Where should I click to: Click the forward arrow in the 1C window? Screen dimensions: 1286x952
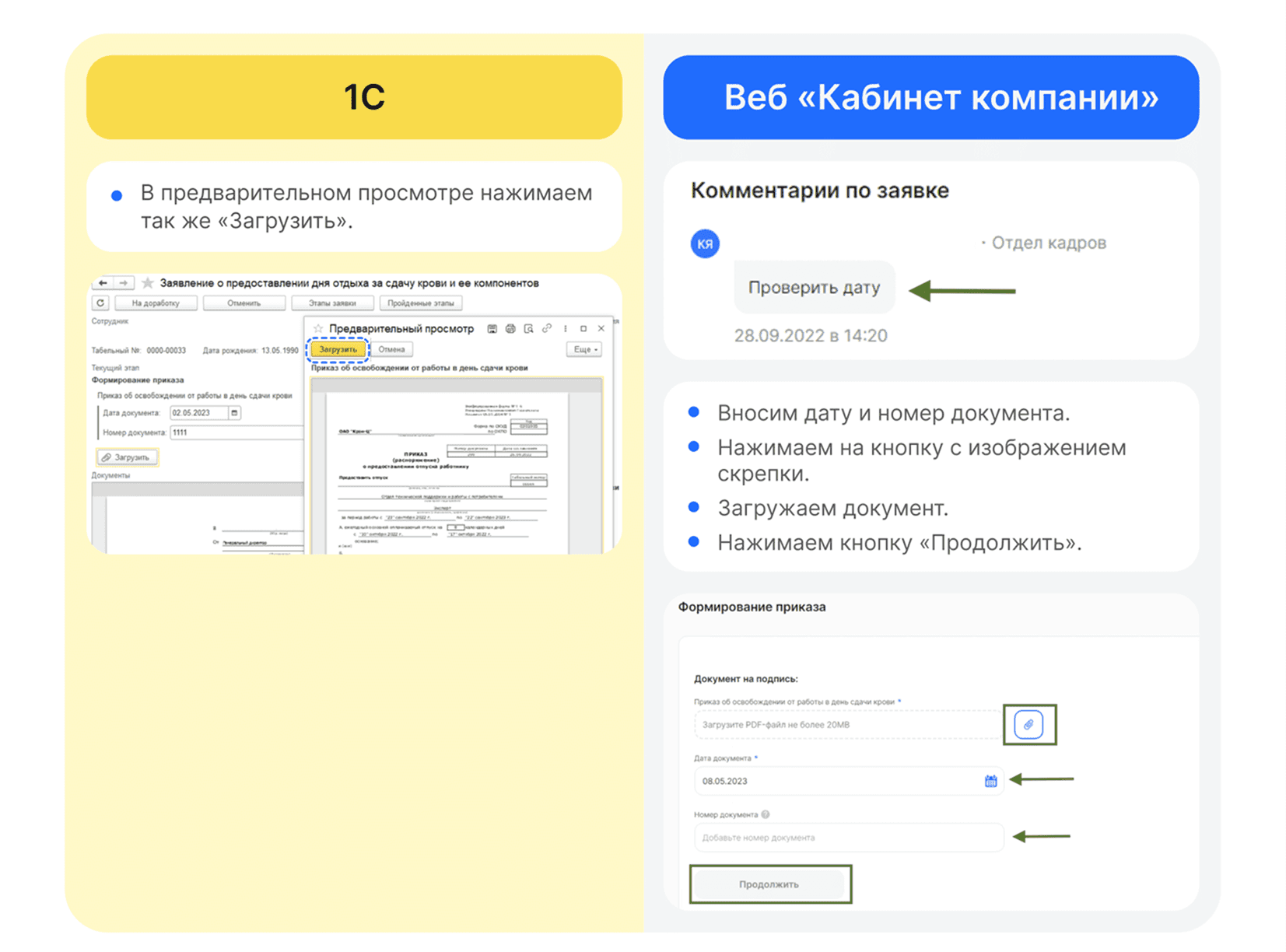pos(124,283)
